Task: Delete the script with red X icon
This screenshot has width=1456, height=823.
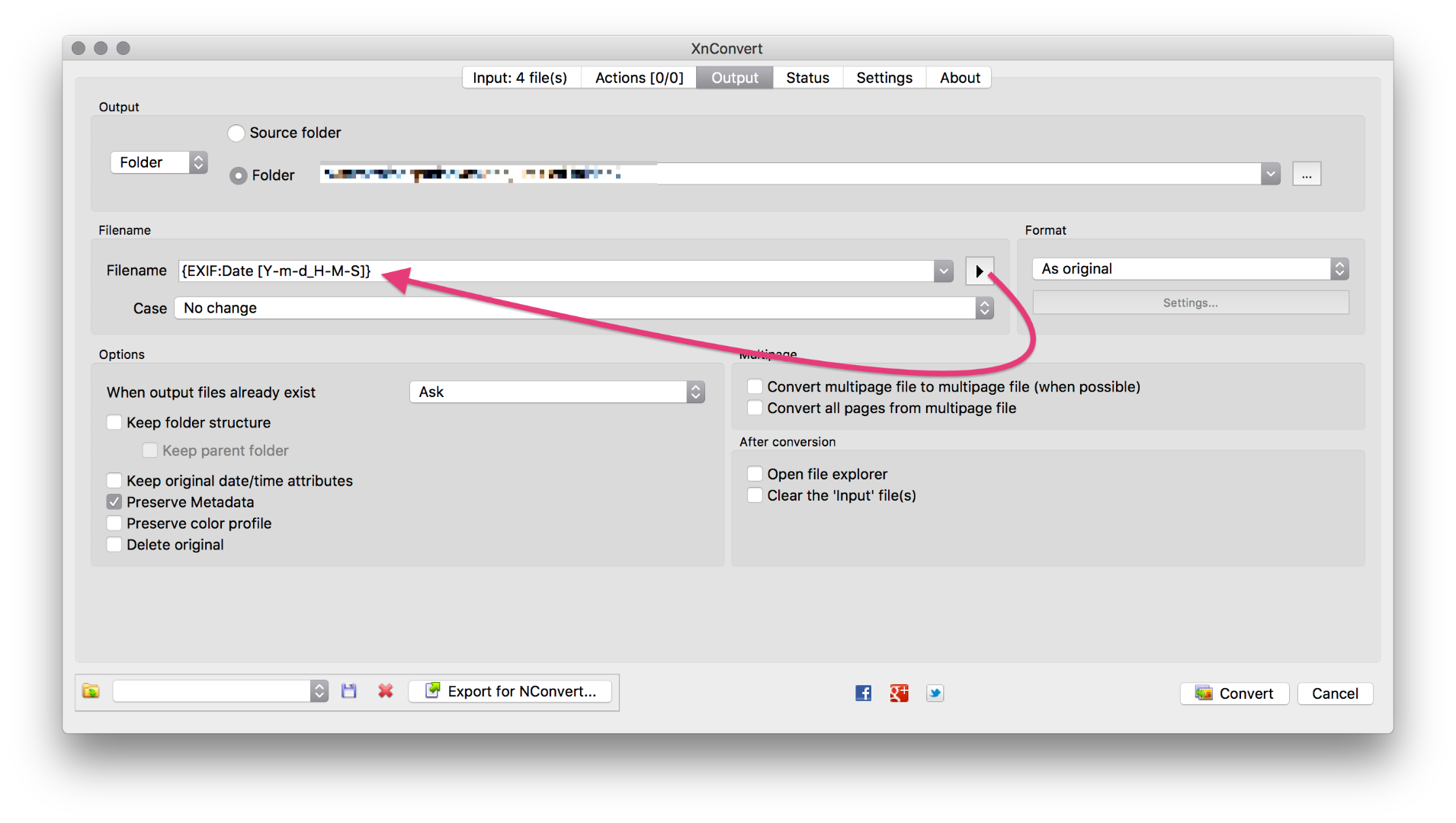Action: pyautogui.click(x=386, y=691)
